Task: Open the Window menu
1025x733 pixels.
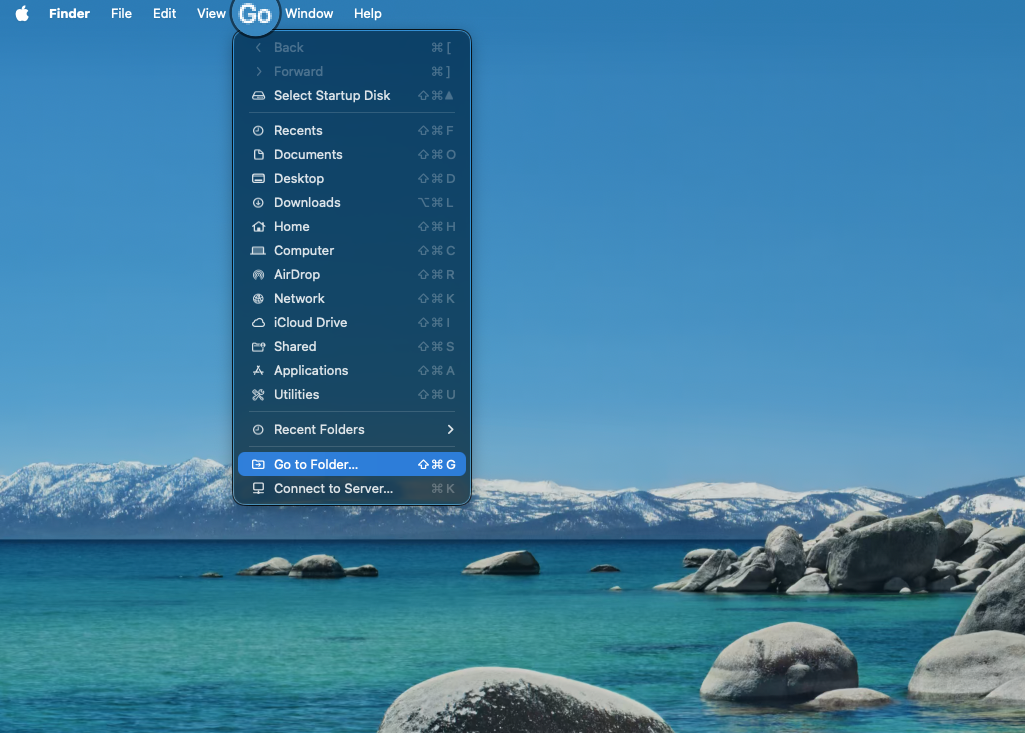Action: tap(309, 13)
